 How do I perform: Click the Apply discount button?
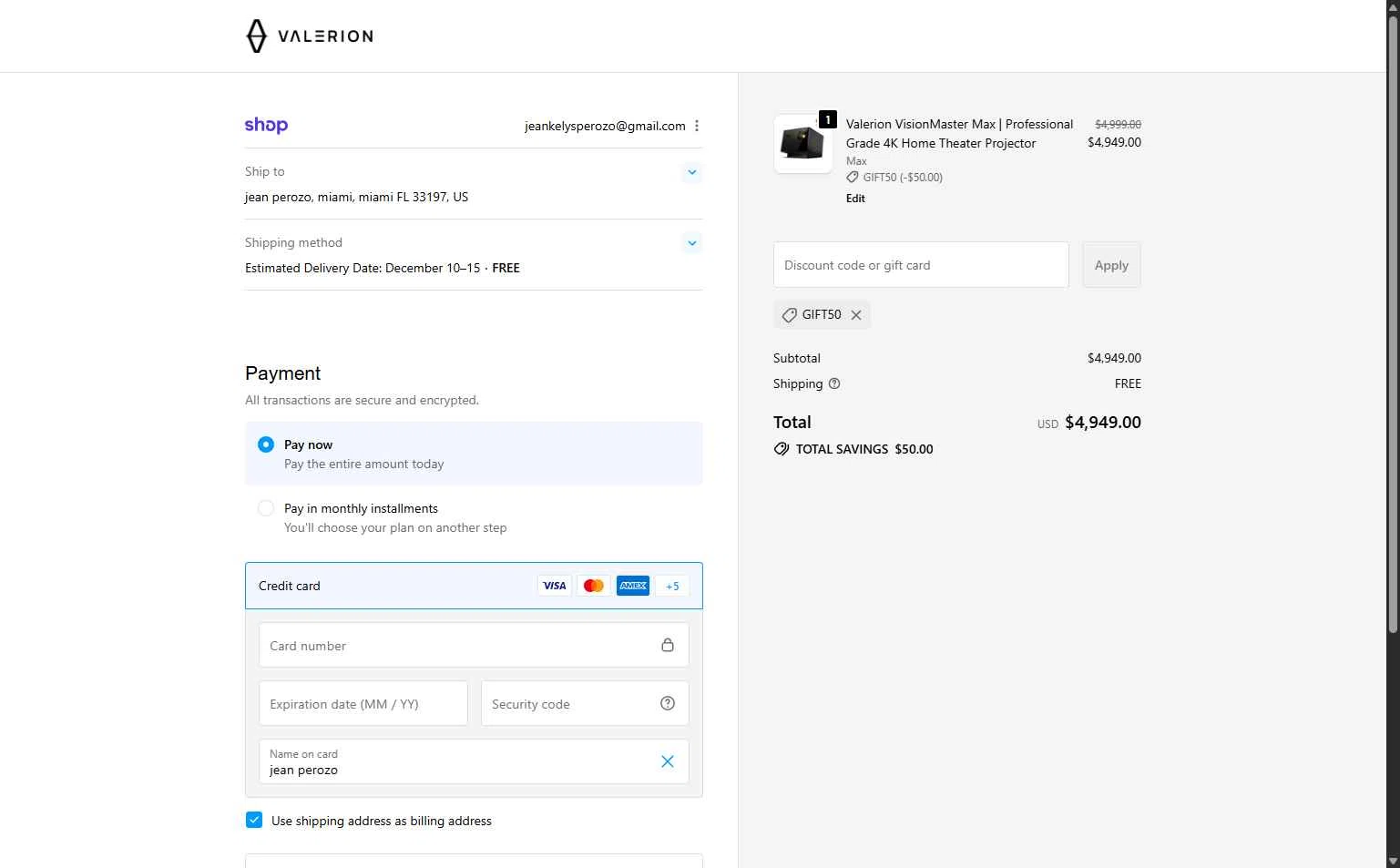pos(1111,264)
